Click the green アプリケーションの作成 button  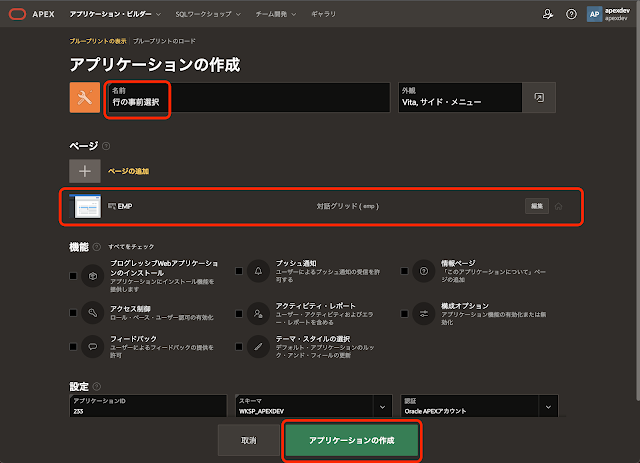[351, 440]
